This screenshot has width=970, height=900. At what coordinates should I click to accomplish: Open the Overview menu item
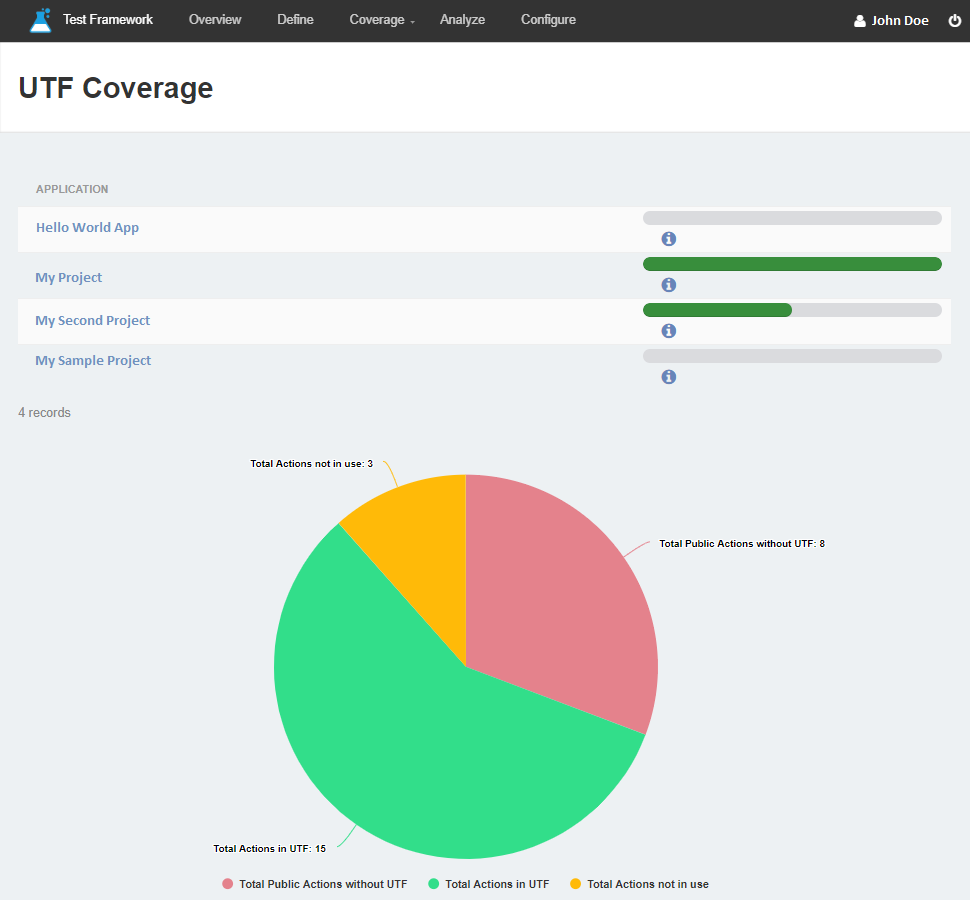coord(215,20)
